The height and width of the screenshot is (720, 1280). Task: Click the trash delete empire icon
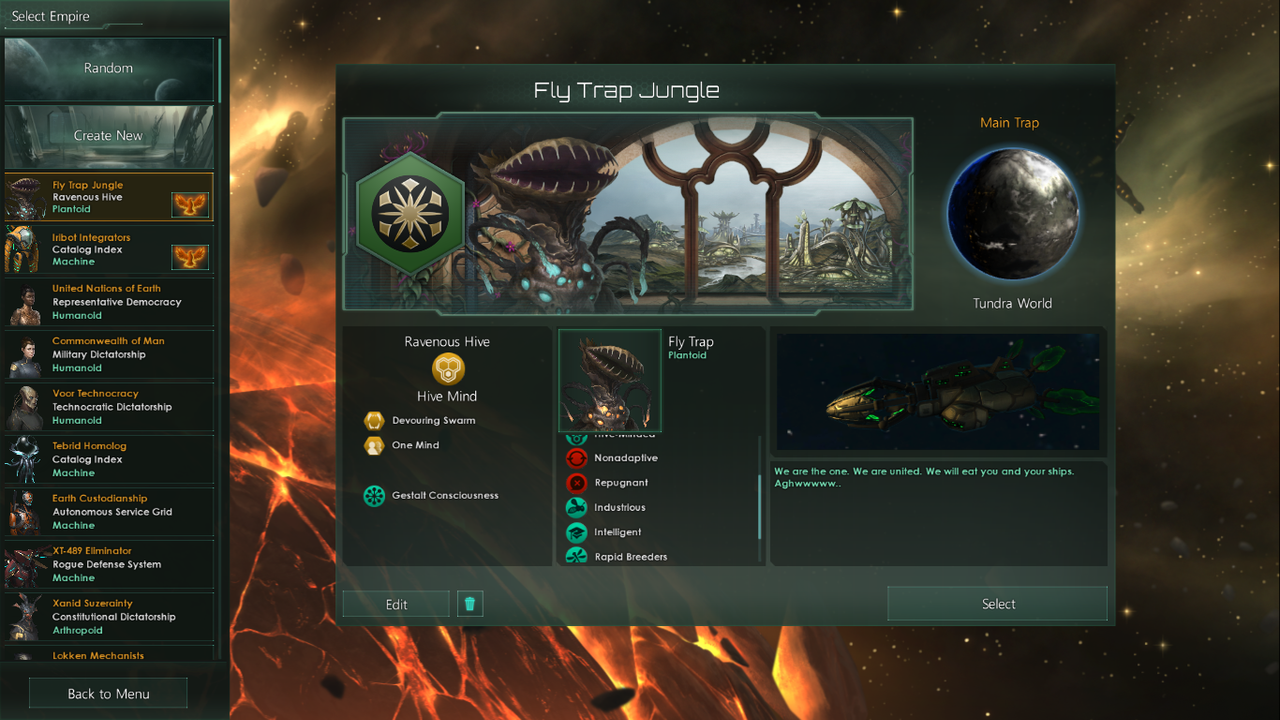tap(470, 603)
